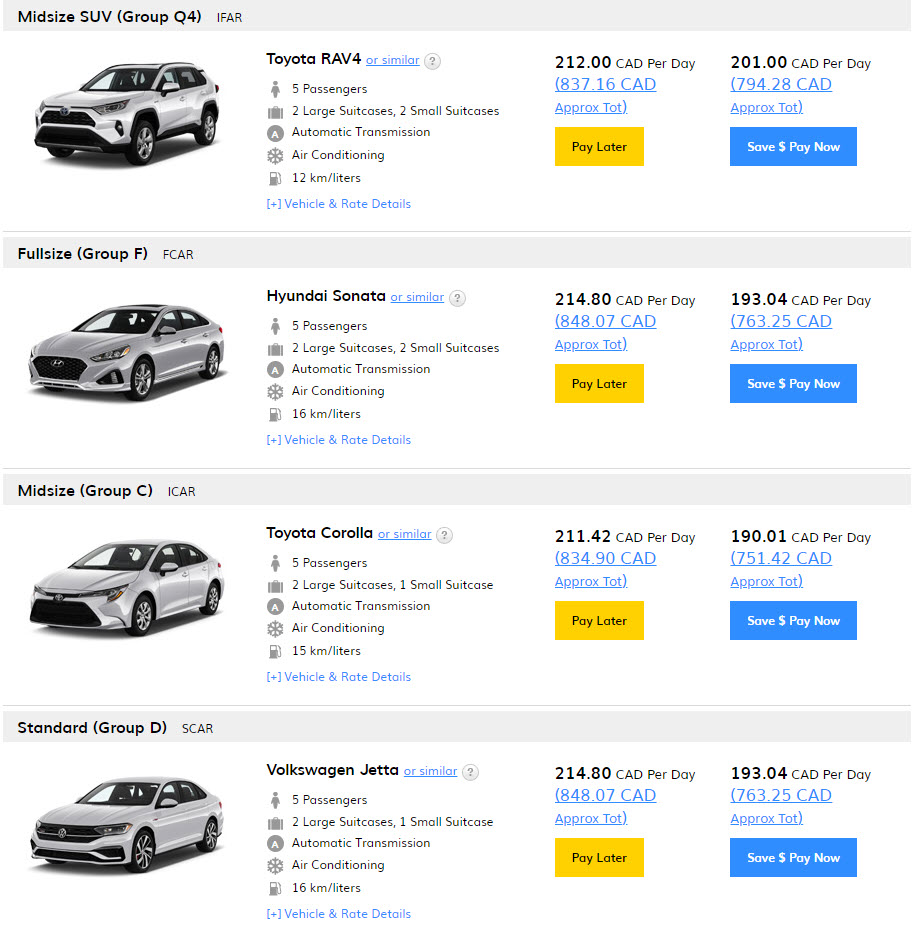The height and width of the screenshot is (926, 923).
Task: Expand Vehicle & Rate Details for Volkswagen Jetta
Action: (338, 914)
